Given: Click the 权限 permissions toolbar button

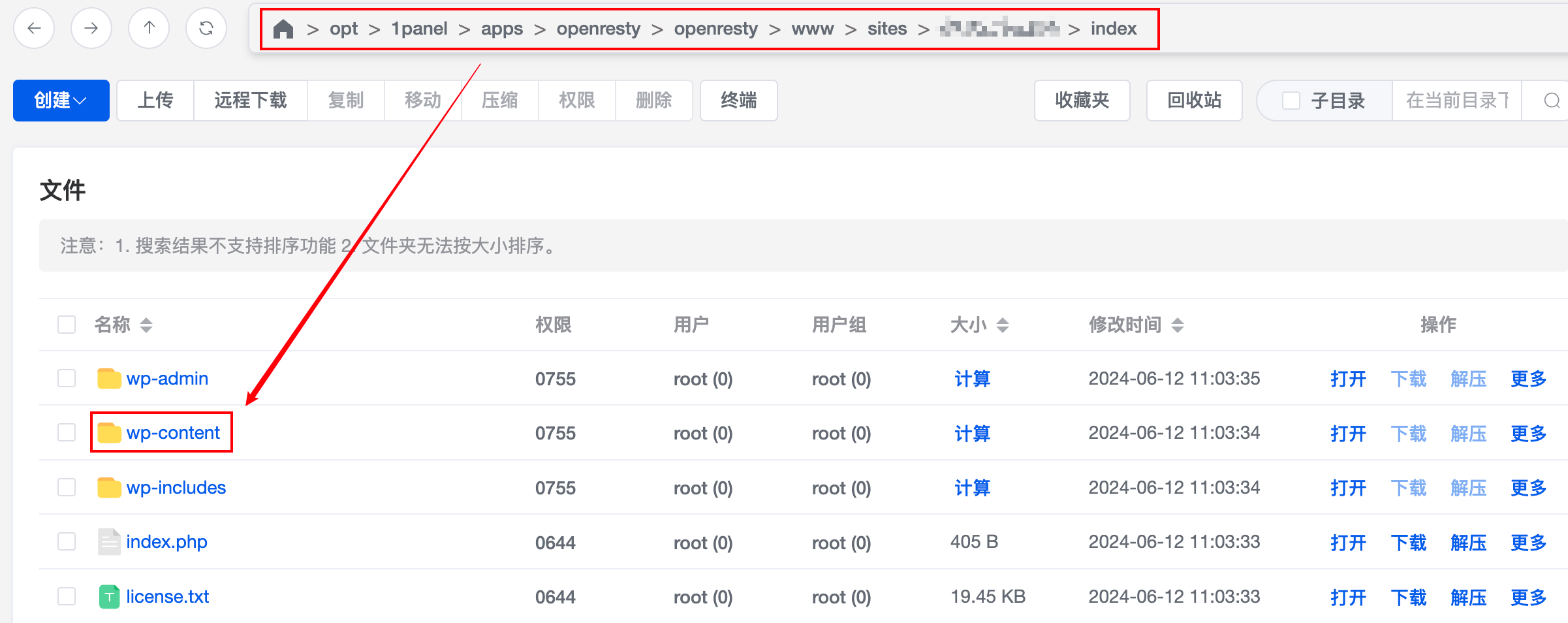Looking at the screenshot, I should pos(577,101).
